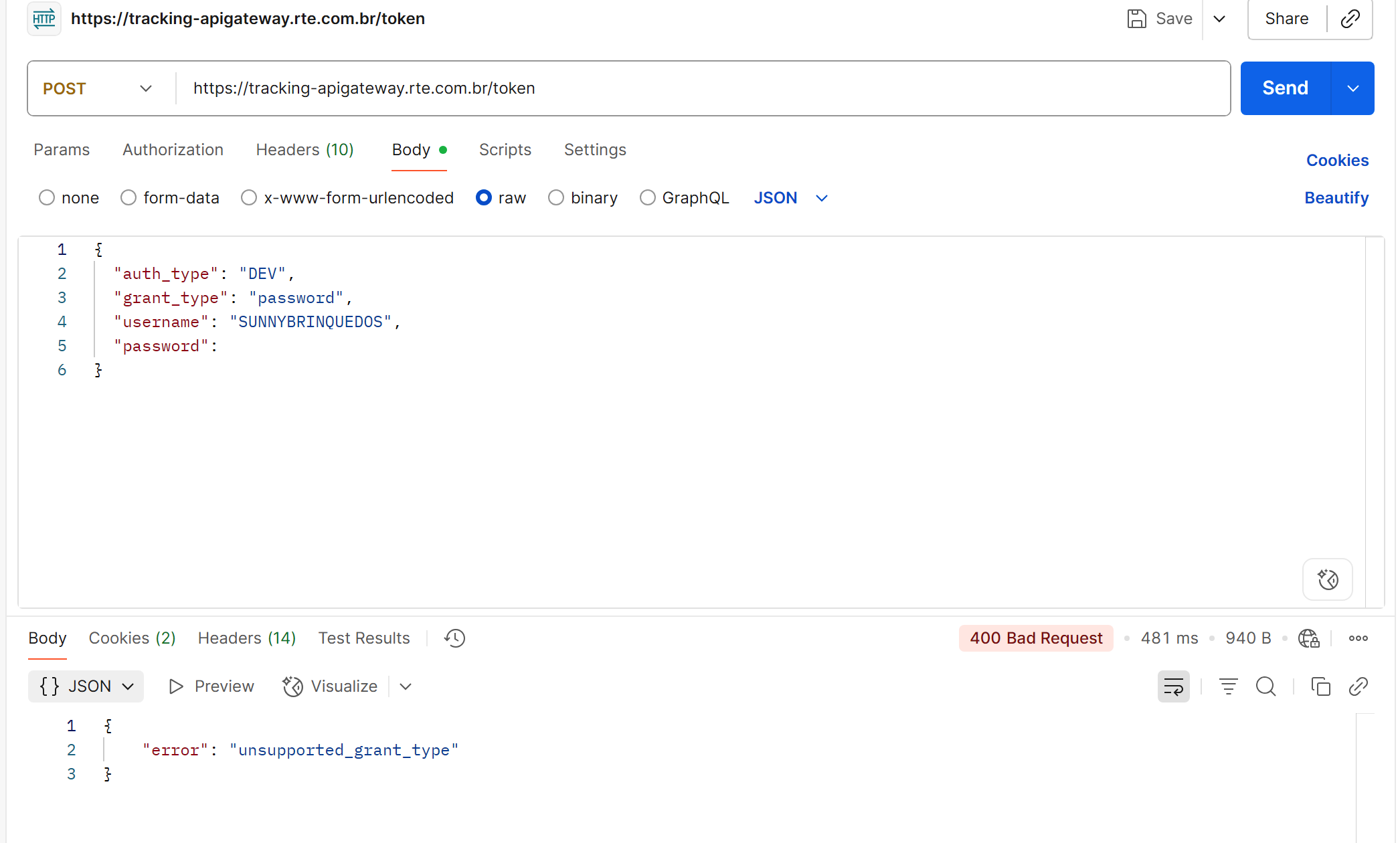Click the request URL input field
Screen dimensions: 1400x843
(703, 88)
